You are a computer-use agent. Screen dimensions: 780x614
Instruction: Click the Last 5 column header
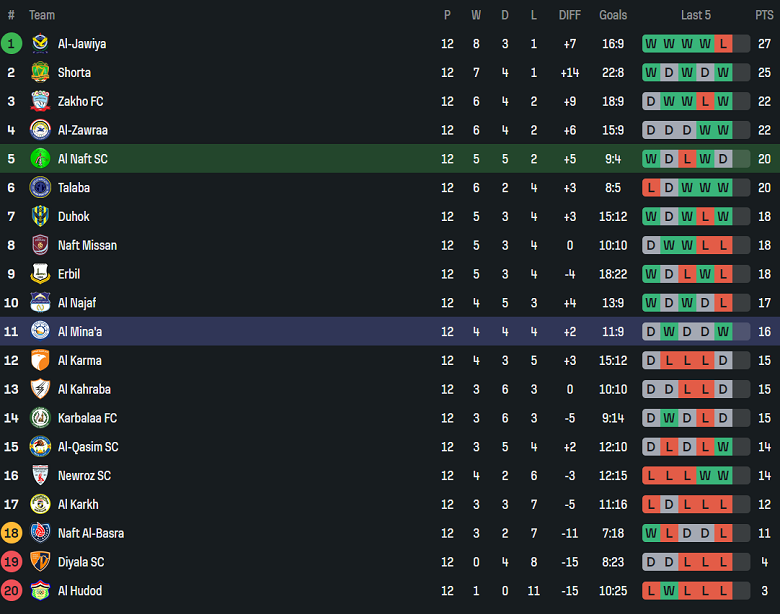[696, 15]
